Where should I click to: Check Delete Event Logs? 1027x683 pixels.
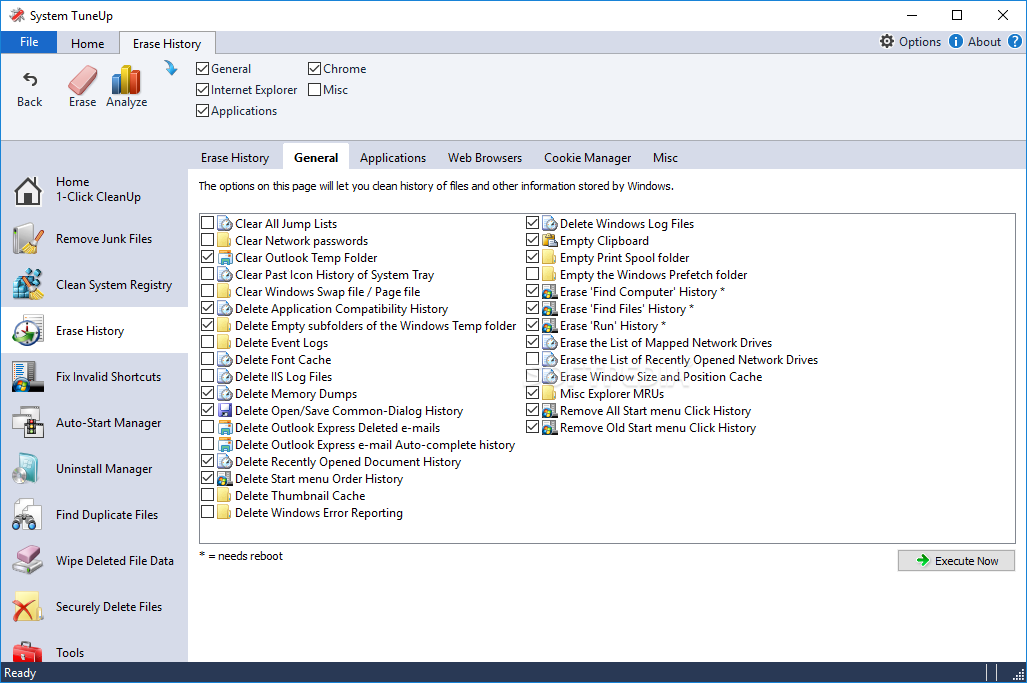(208, 342)
